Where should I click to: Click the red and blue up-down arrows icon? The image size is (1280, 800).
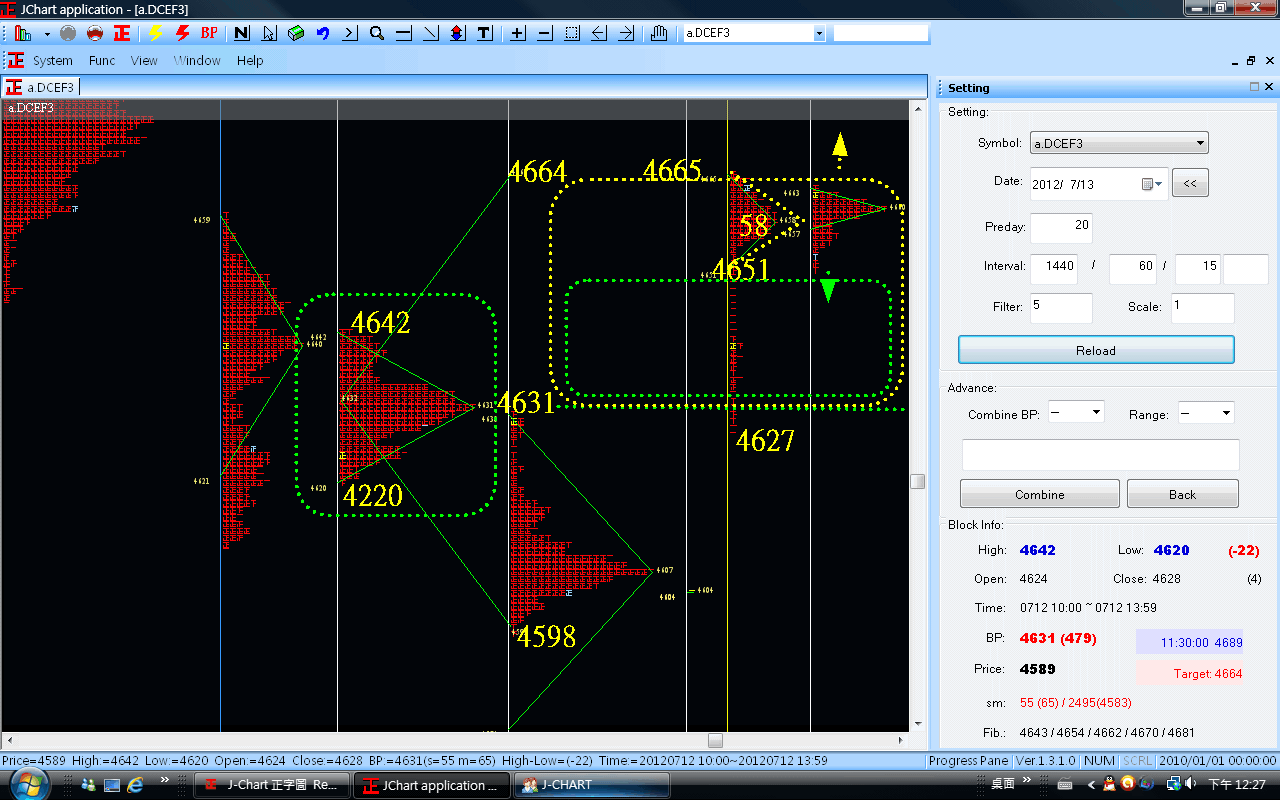(x=458, y=33)
